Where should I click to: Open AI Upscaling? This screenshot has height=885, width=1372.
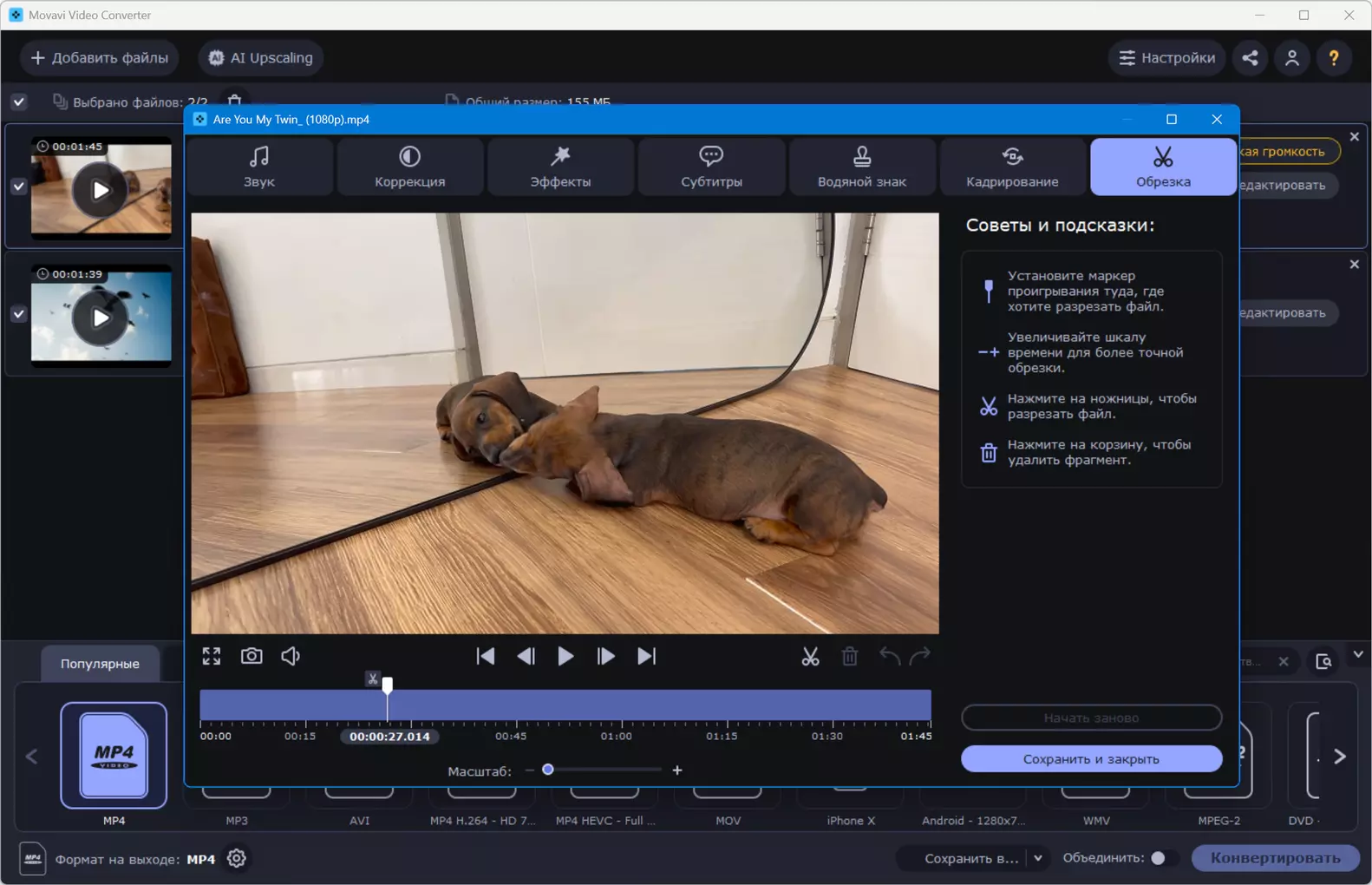tap(261, 58)
